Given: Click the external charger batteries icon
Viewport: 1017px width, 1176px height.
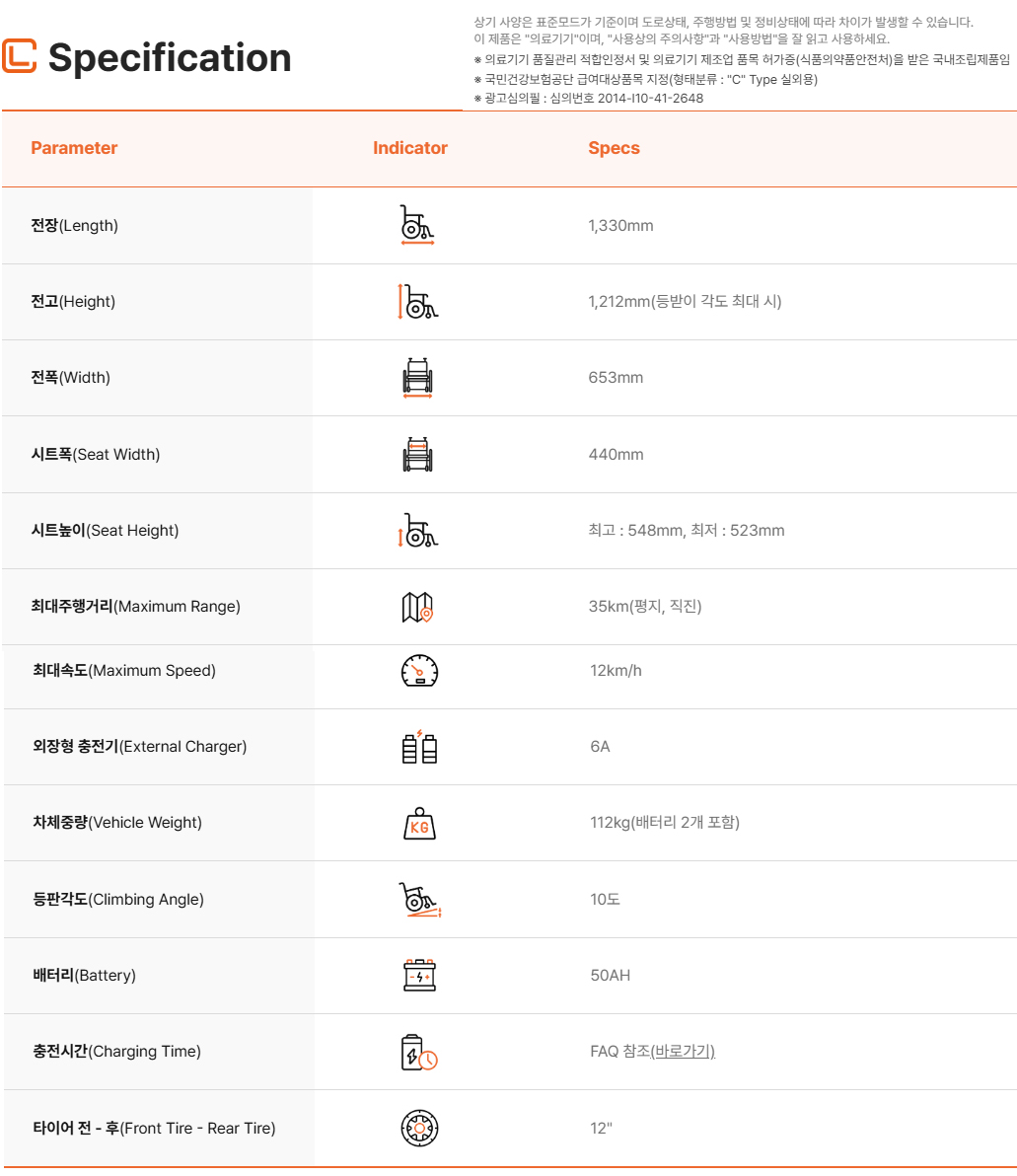Looking at the screenshot, I should coord(419,747).
